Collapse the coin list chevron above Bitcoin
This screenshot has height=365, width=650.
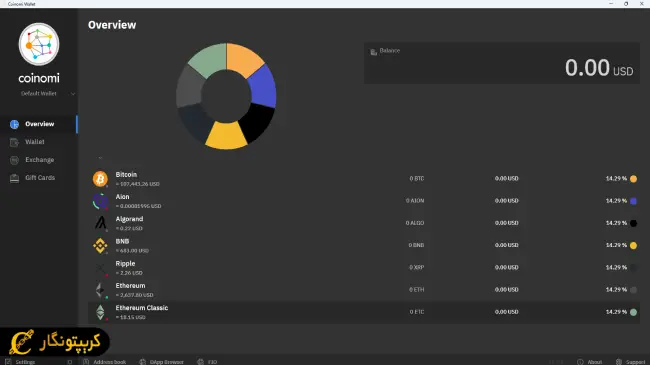[x=100, y=158]
